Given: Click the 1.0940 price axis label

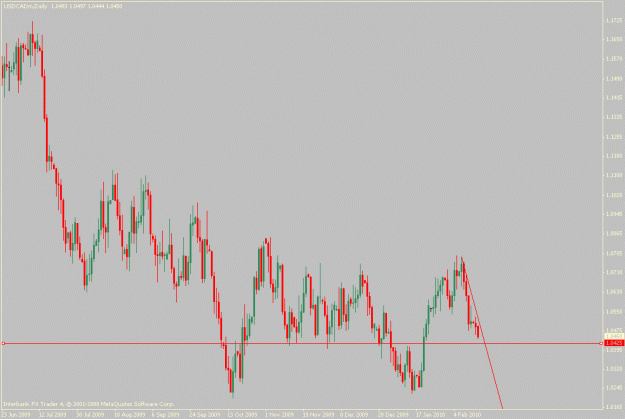Looking at the screenshot, I should point(614,214).
